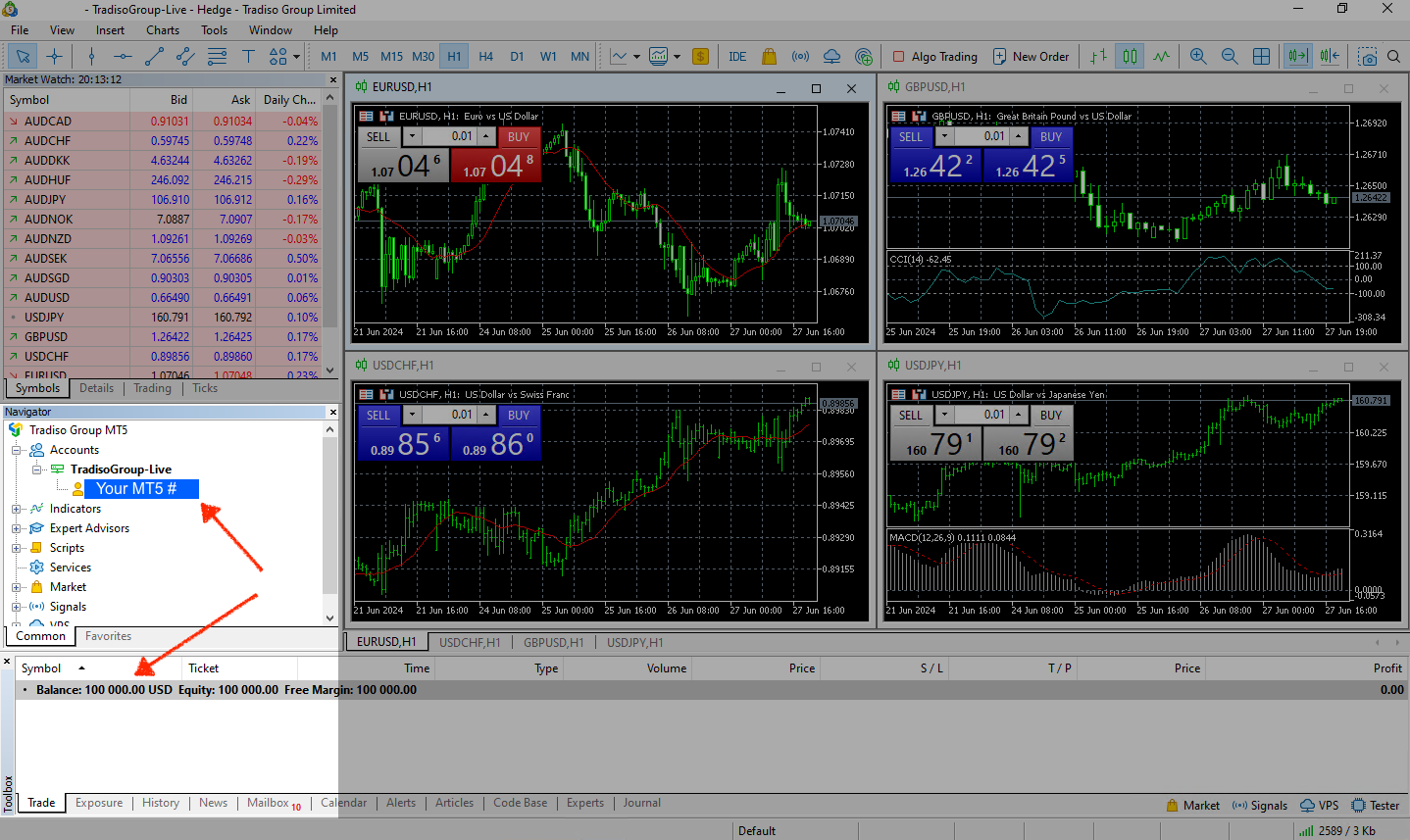Tile chart windows in grid
The image size is (1410, 840).
1261,56
